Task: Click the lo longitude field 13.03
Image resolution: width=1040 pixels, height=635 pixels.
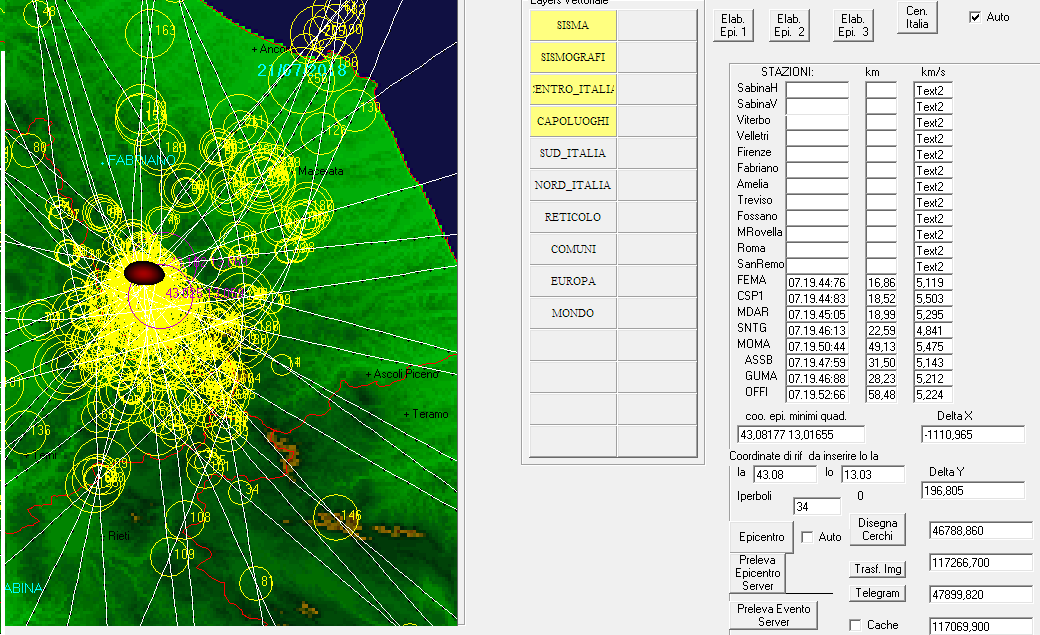Action: click(873, 474)
